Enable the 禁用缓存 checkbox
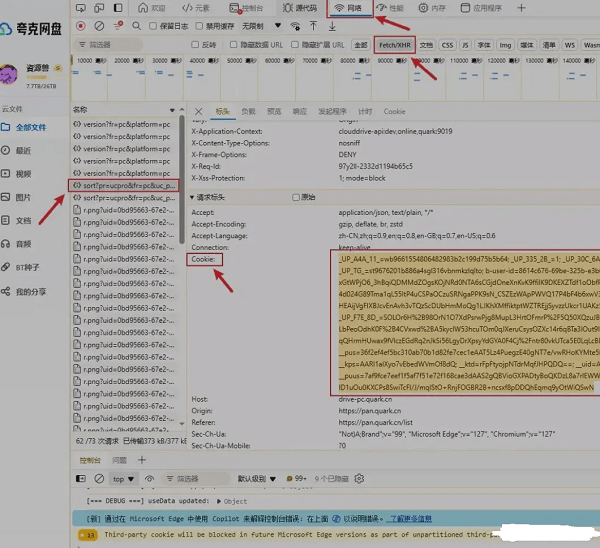Screen dimensions: 600x548 coord(199,26)
